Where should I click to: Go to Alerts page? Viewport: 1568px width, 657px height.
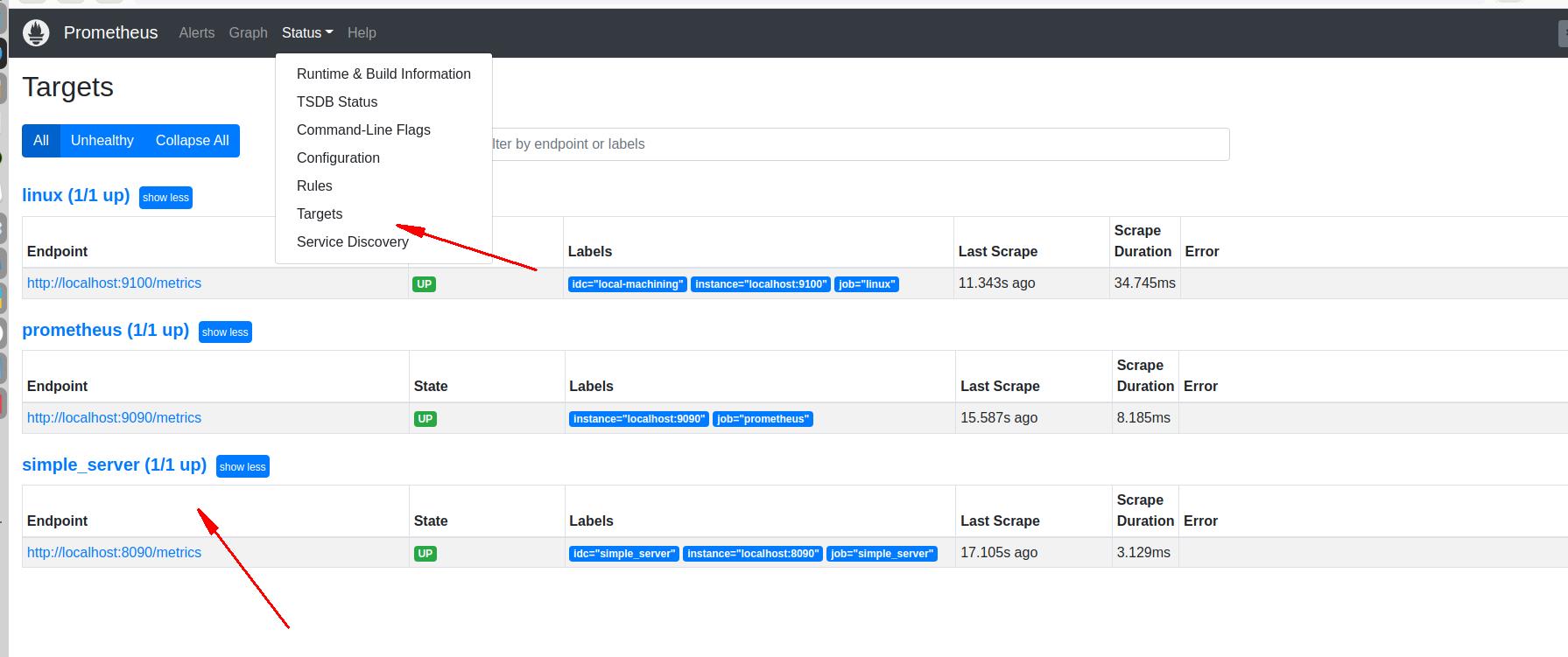(x=196, y=32)
